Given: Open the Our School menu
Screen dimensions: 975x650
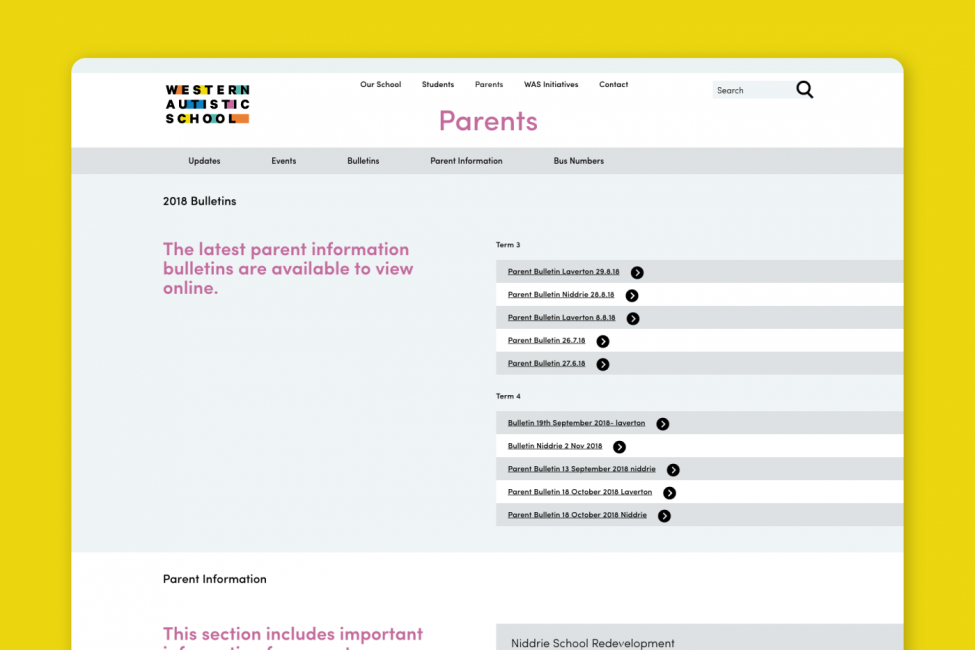Looking at the screenshot, I should click(x=381, y=84).
